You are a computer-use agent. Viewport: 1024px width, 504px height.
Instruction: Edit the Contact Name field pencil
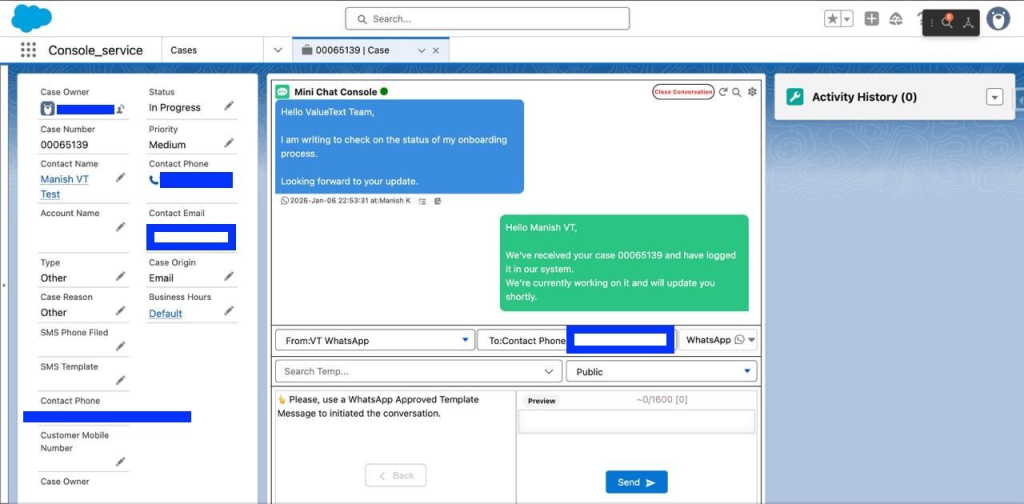120,177
